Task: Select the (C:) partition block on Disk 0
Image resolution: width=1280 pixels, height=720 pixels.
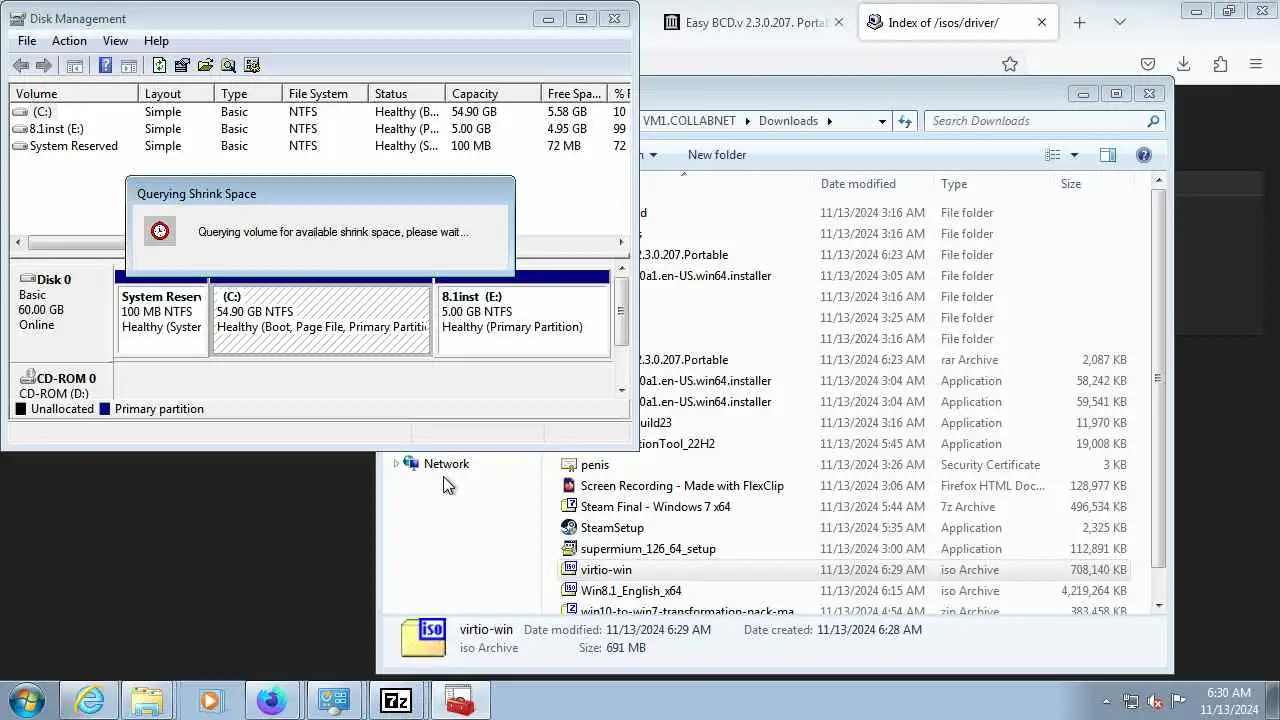Action: point(321,319)
